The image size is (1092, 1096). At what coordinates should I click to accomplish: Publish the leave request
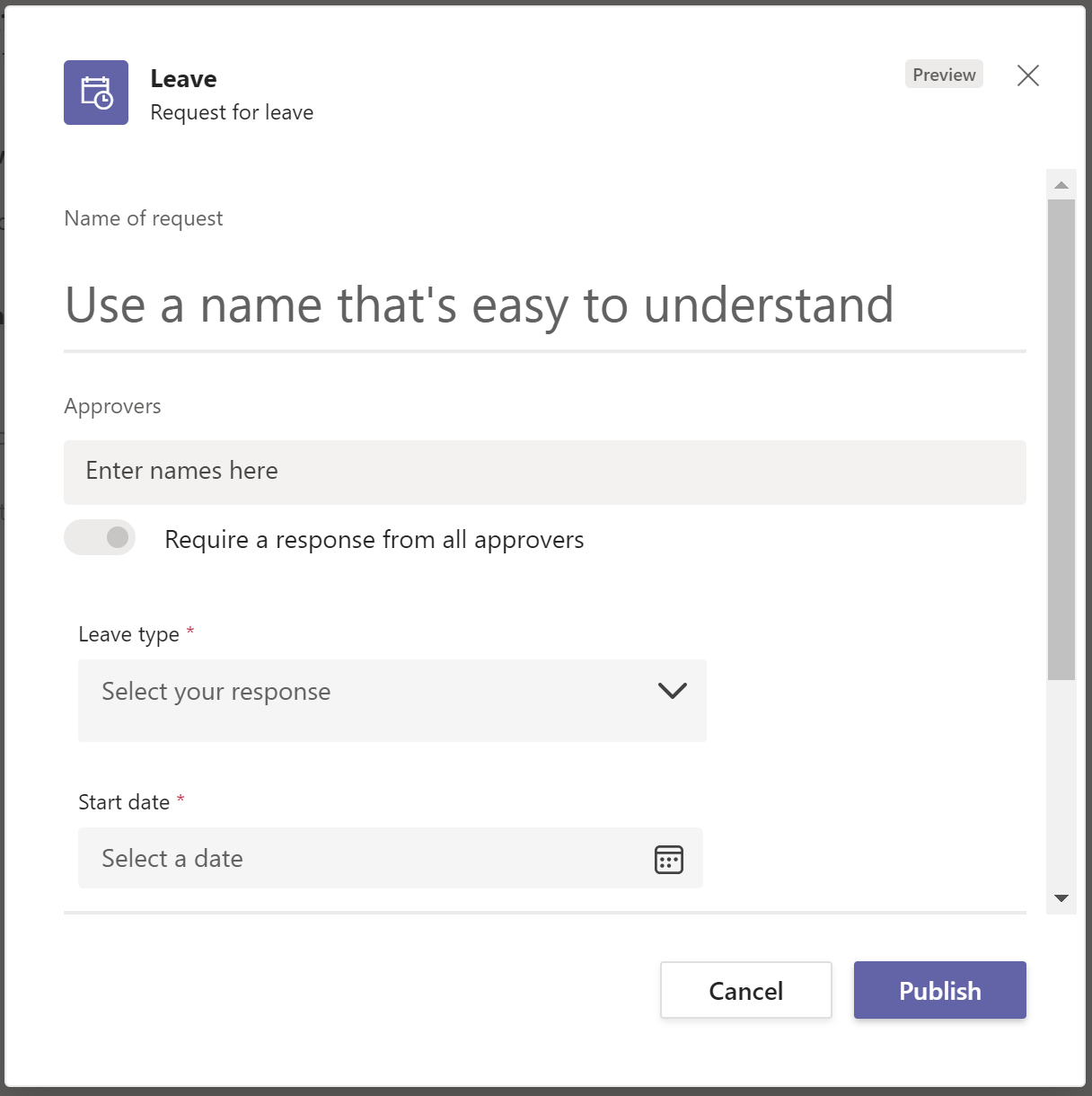(x=939, y=990)
